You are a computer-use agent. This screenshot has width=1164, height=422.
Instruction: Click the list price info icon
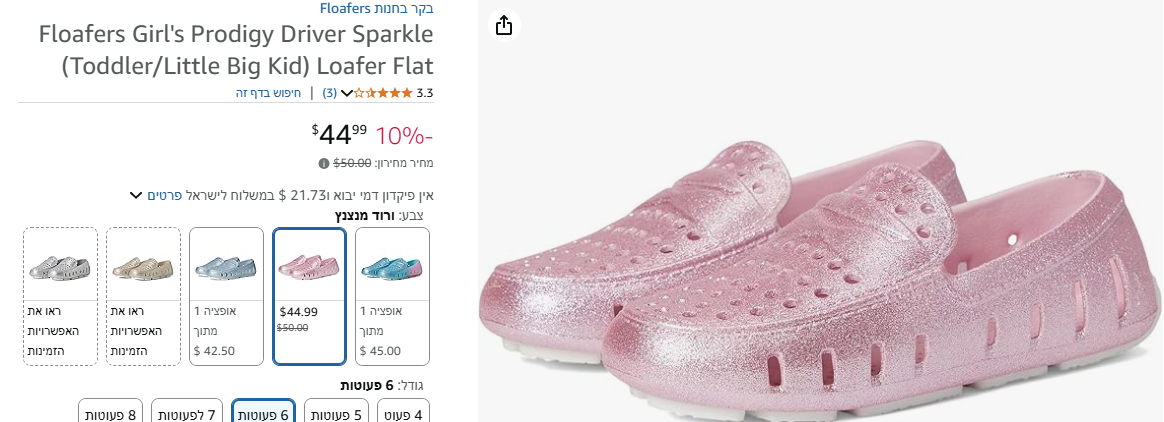tap(323, 163)
